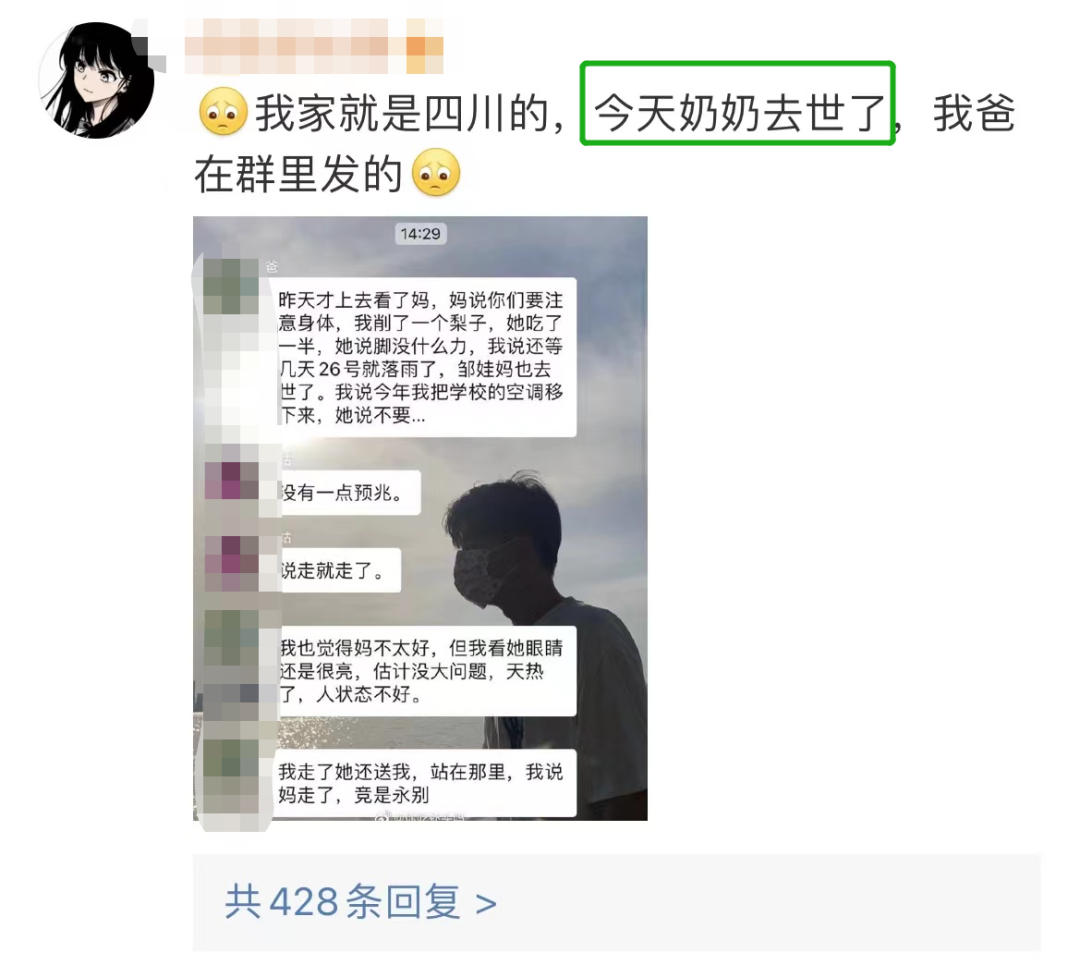
Task: Select the 说走就走了 message bubble
Action: pyautogui.click(x=340, y=570)
